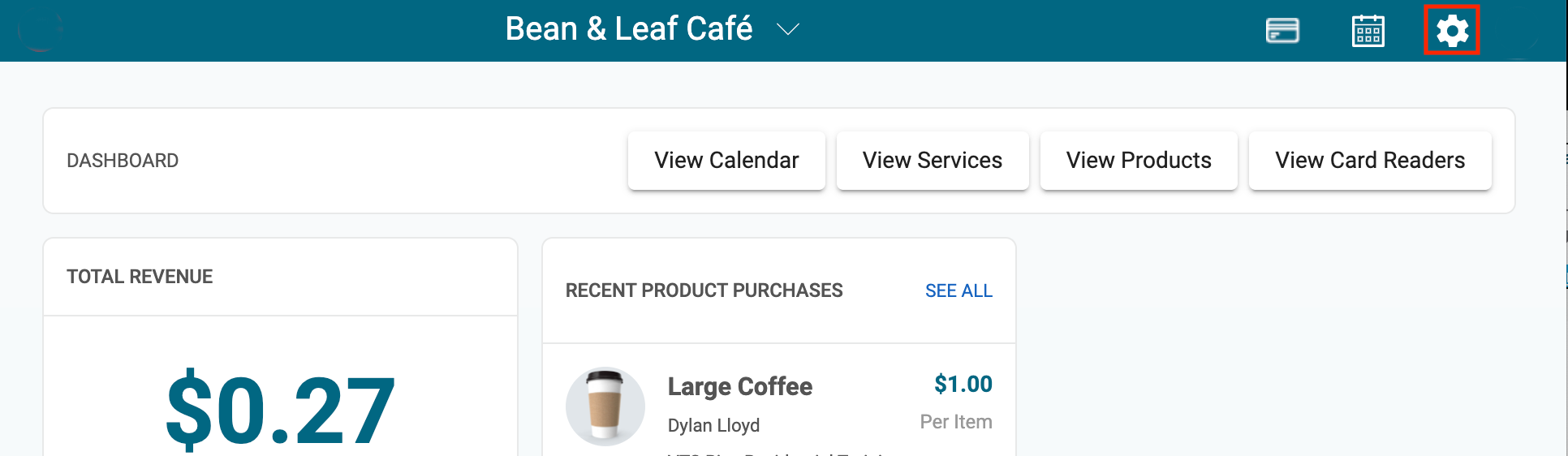Open View Services
The width and height of the screenshot is (1568, 456).
[x=932, y=161]
